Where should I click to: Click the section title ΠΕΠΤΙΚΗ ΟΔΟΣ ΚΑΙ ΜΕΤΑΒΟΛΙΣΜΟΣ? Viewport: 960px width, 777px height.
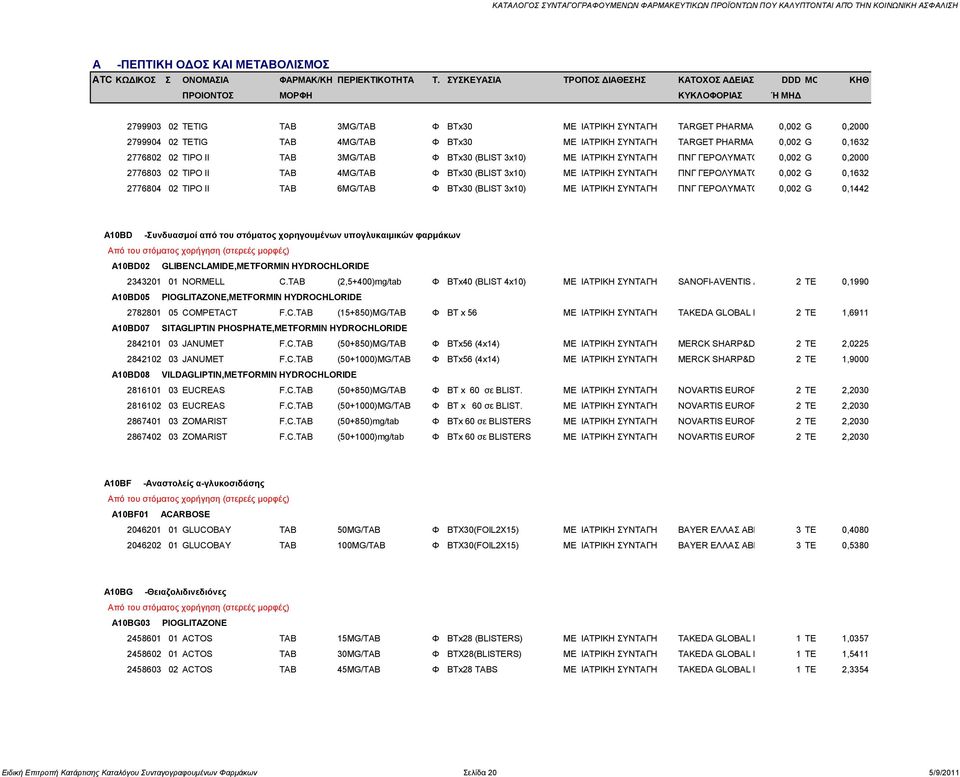[223, 64]
